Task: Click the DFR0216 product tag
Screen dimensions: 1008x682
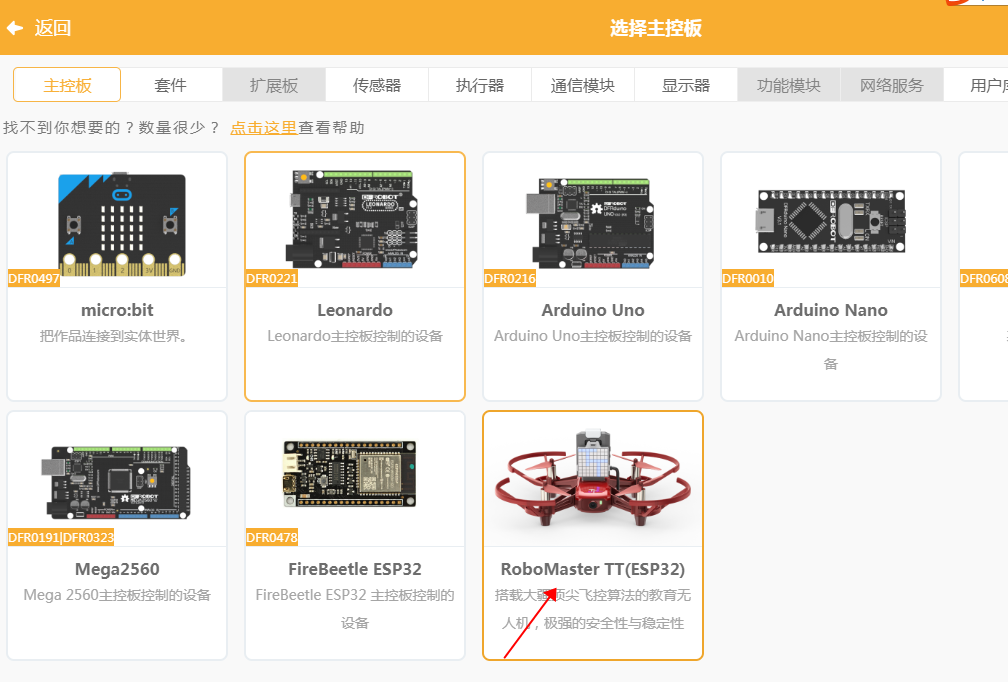Action: pyautogui.click(x=509, y=278)
